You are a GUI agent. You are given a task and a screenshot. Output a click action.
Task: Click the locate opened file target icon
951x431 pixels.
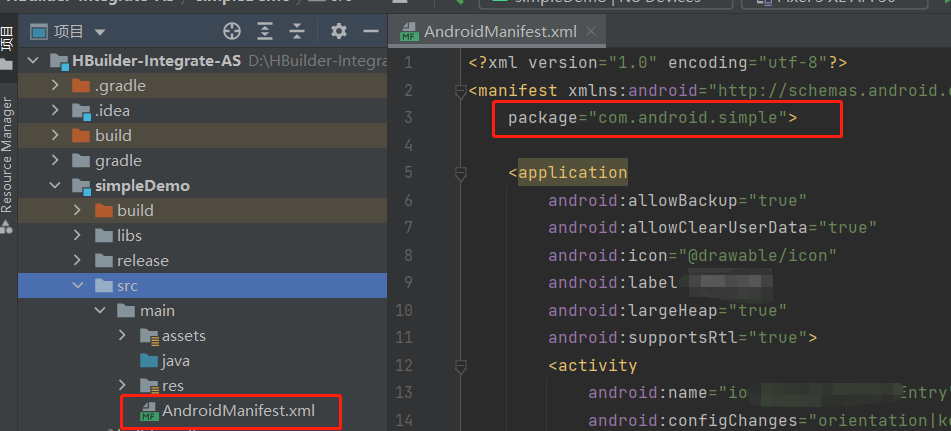[x=232, y=31]
